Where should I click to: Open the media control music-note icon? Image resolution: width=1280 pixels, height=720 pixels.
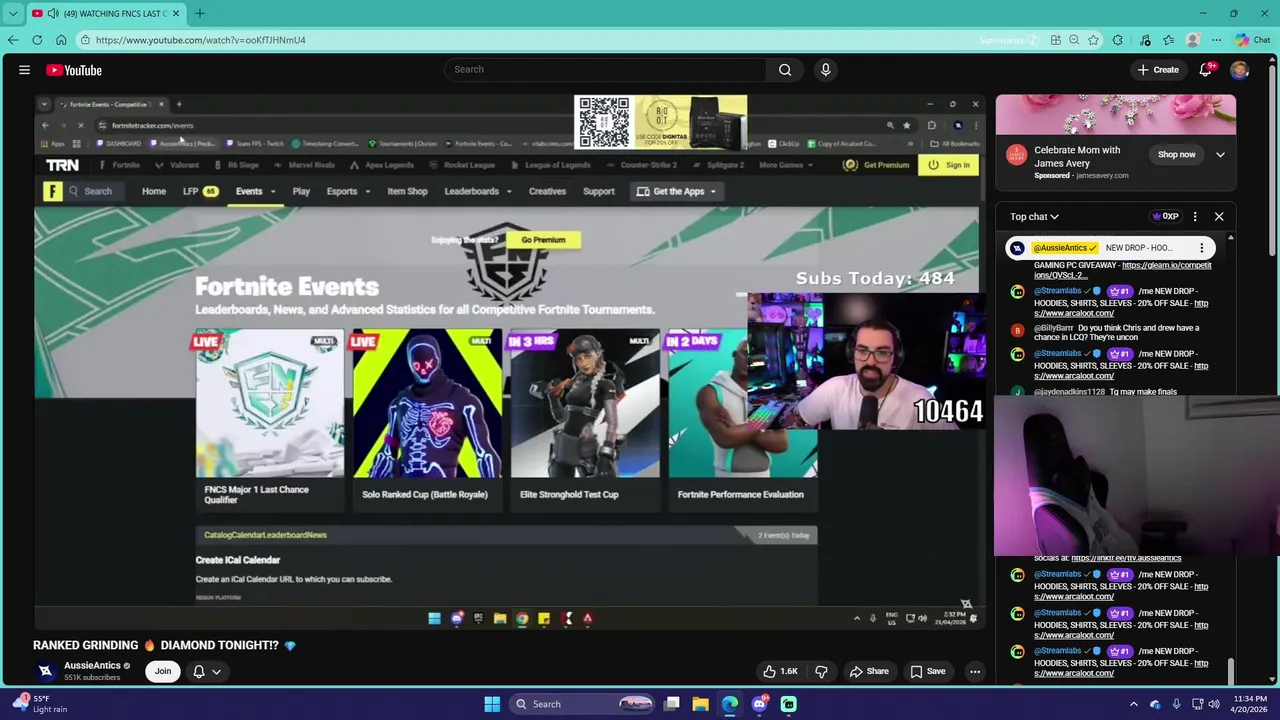(x=1145, y=40)
